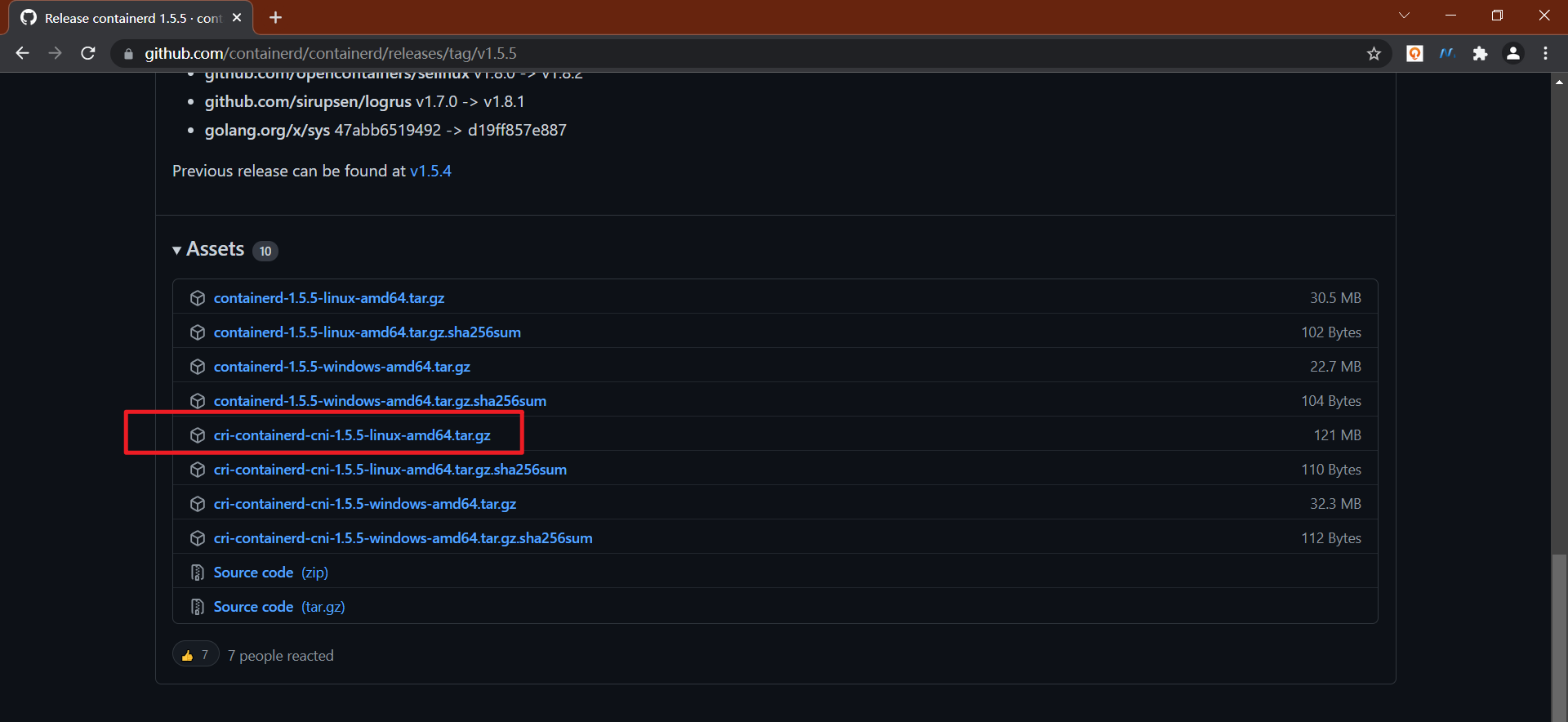Click the package icon beside cri-containerd-cni-1.5.5-linux-amd64.tar.gz.sha256sum
The height and width of the screenshot is (722, 1568).
coord(198,470)
